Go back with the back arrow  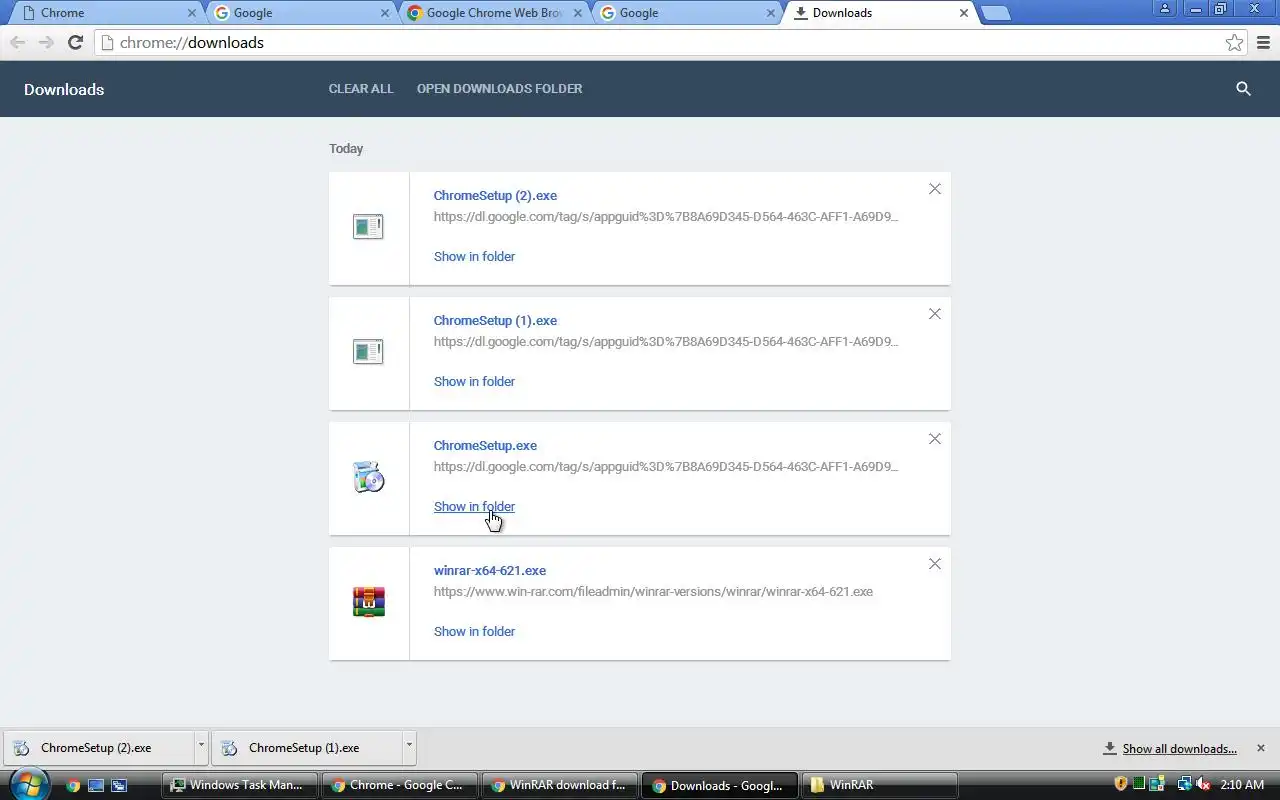17,42
